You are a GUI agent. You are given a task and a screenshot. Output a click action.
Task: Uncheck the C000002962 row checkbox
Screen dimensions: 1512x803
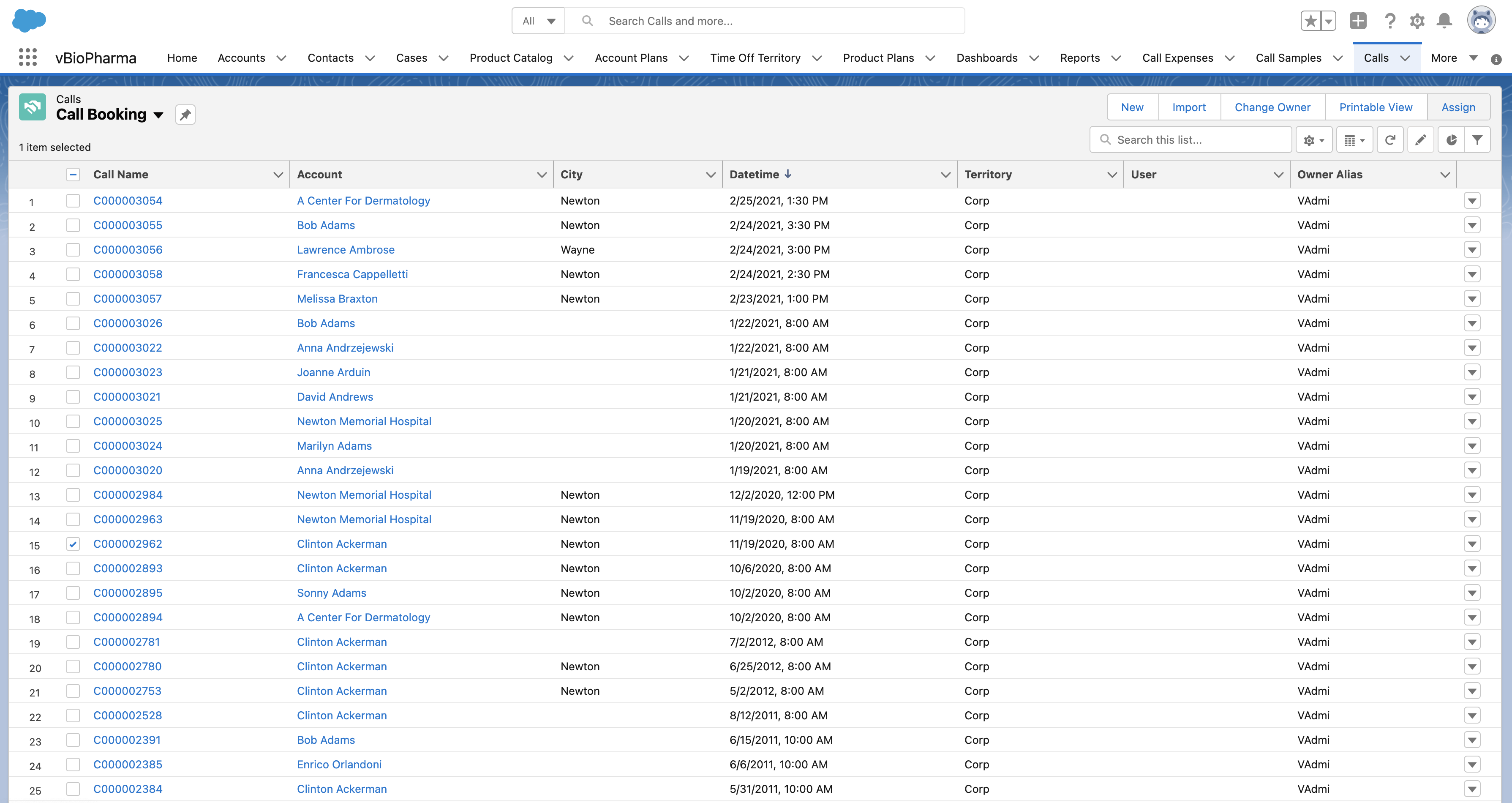coord(73,544)
